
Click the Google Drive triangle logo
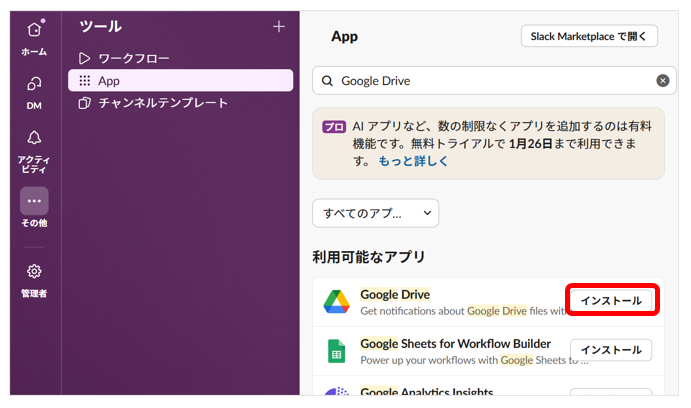(337, 302)
